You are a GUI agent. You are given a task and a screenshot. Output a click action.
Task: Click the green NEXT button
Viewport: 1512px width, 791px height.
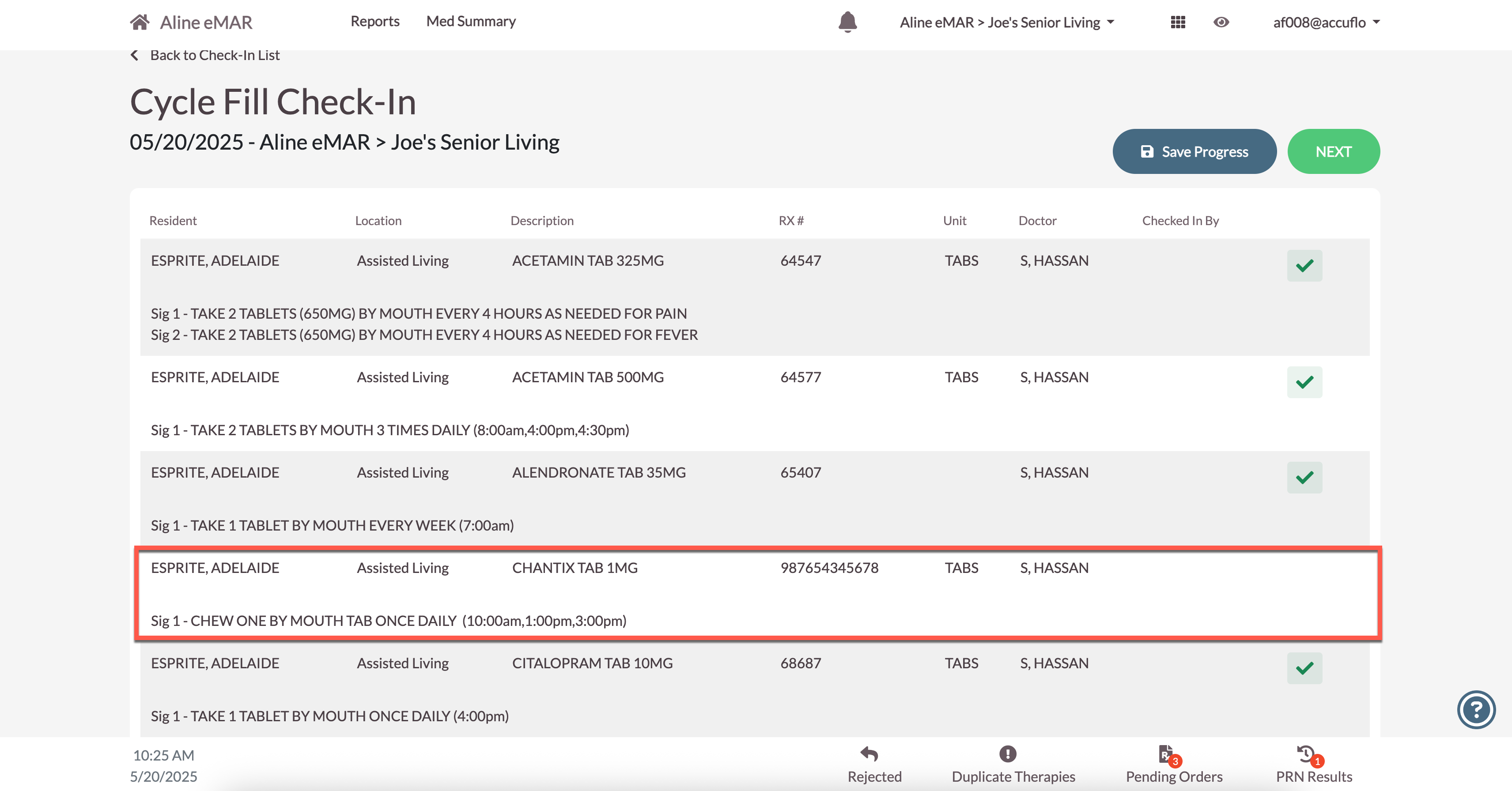pos(1333,151)
